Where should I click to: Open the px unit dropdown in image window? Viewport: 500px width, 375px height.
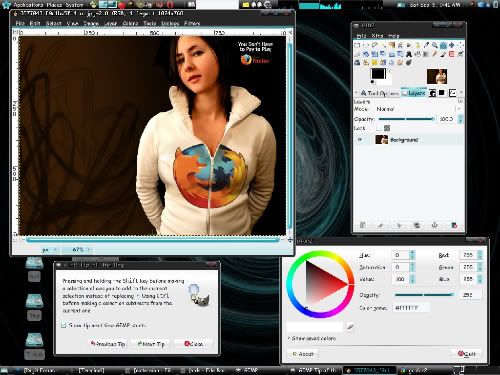point(50,249)
